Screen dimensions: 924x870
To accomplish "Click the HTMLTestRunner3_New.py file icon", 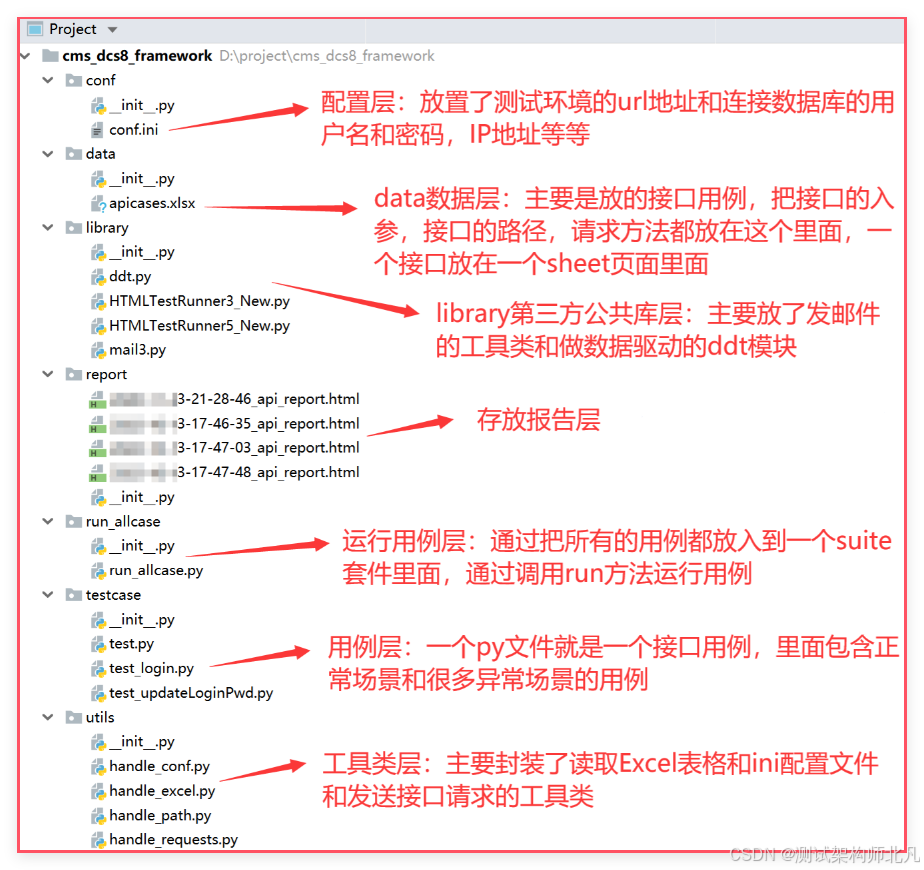I will [98, 301].
